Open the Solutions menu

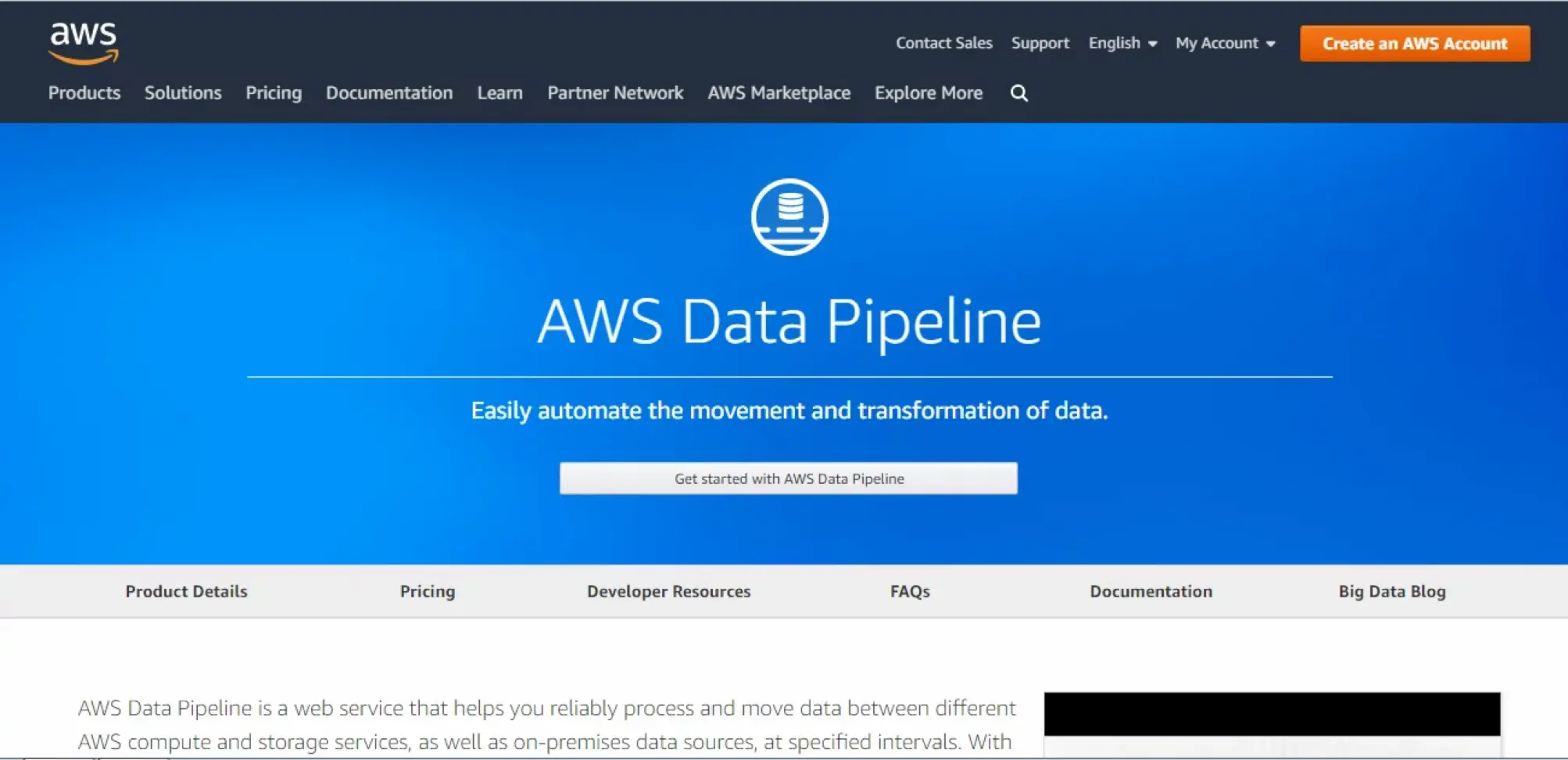[x=182, y=93]
